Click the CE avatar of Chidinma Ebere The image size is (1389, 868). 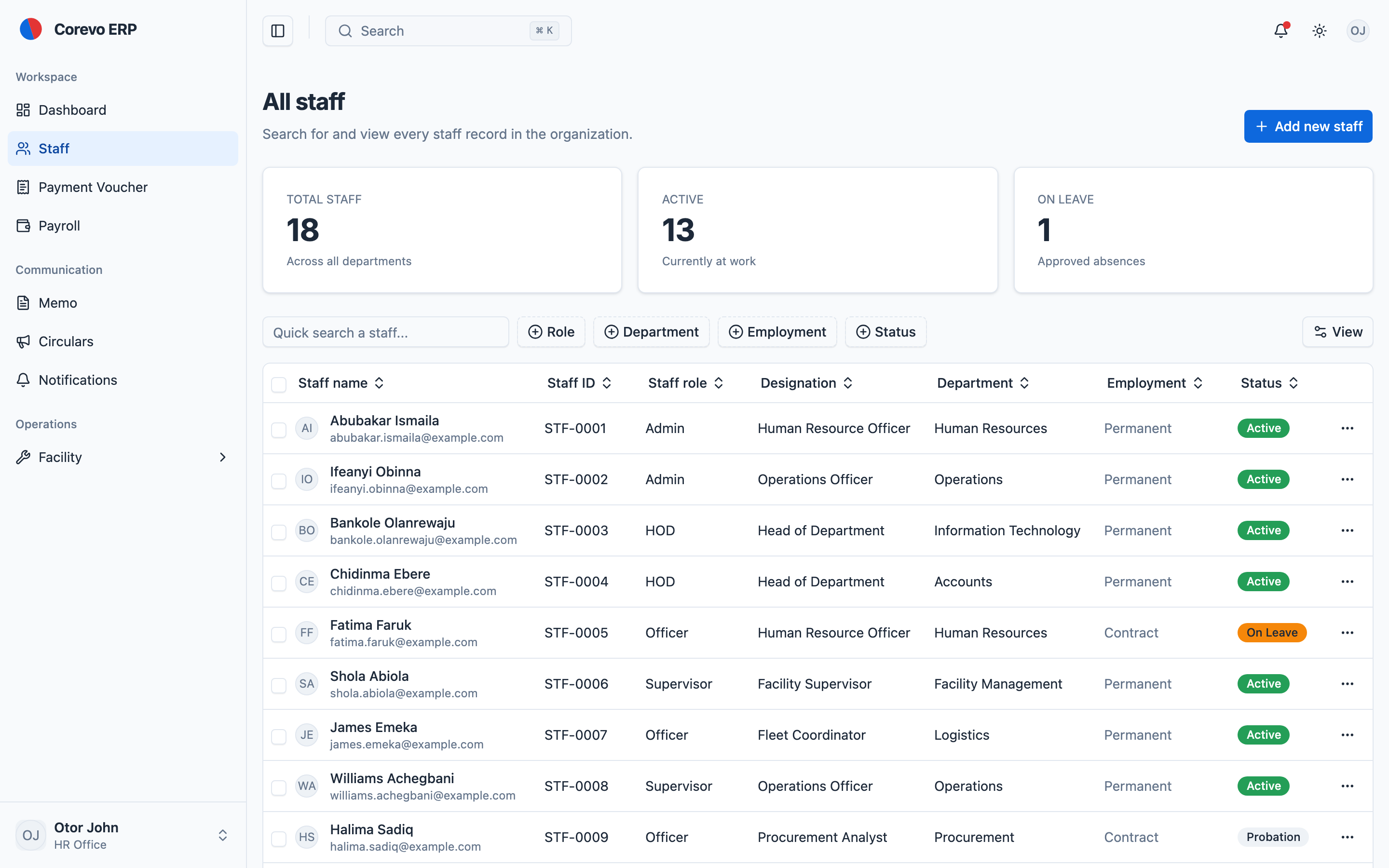tap(307, 582)
